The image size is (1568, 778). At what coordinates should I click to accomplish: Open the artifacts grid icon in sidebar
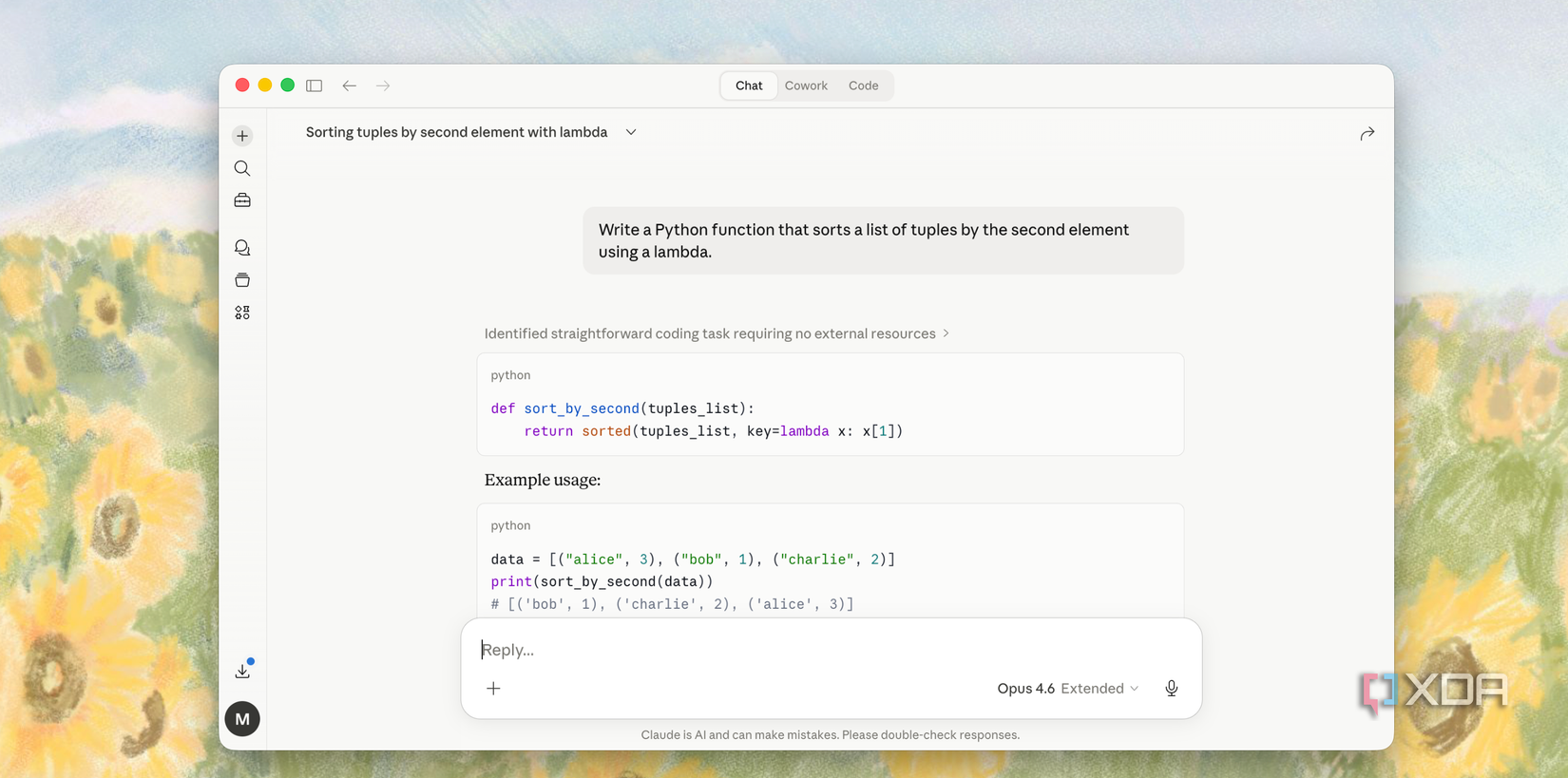(x=242, y=313)
